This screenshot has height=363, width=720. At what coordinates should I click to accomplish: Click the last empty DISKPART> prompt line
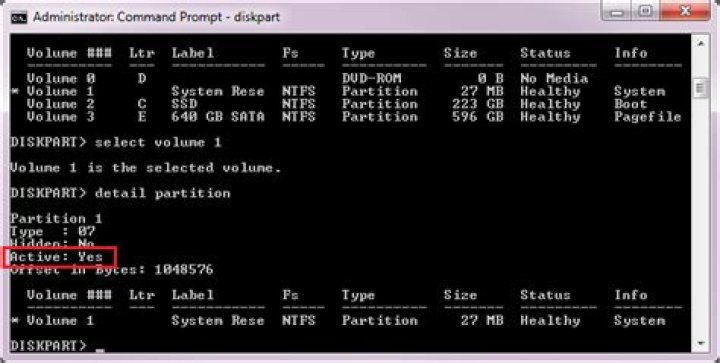pyautogui.click(x=57, y=345)
